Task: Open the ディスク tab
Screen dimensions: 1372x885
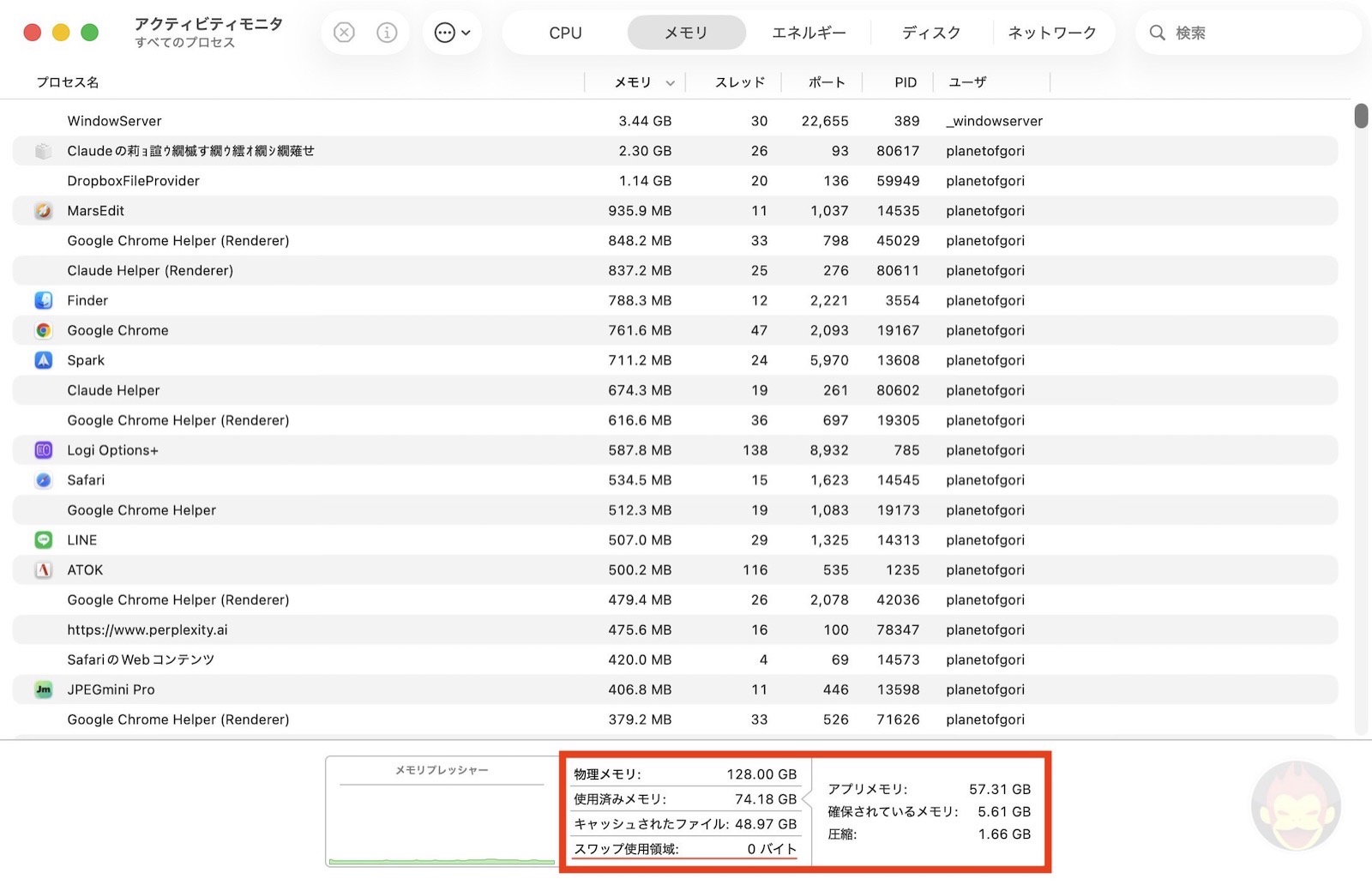Action: pos(930,33)
